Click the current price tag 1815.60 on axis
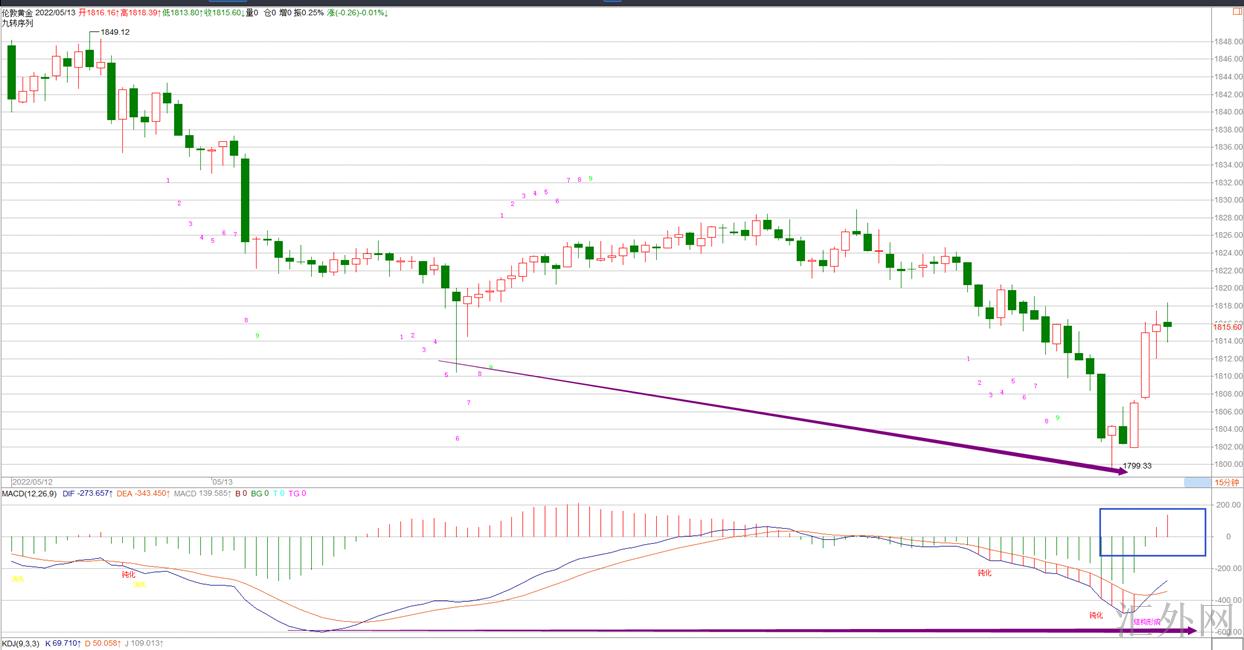Screen dimensions: 1244x650 [1227, 327]
